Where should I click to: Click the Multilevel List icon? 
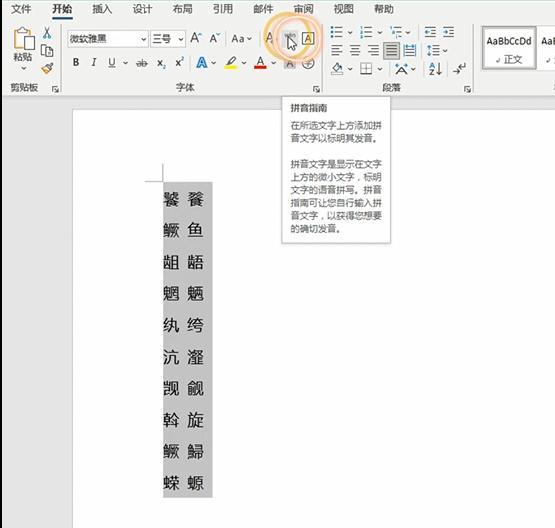(396, 32)
